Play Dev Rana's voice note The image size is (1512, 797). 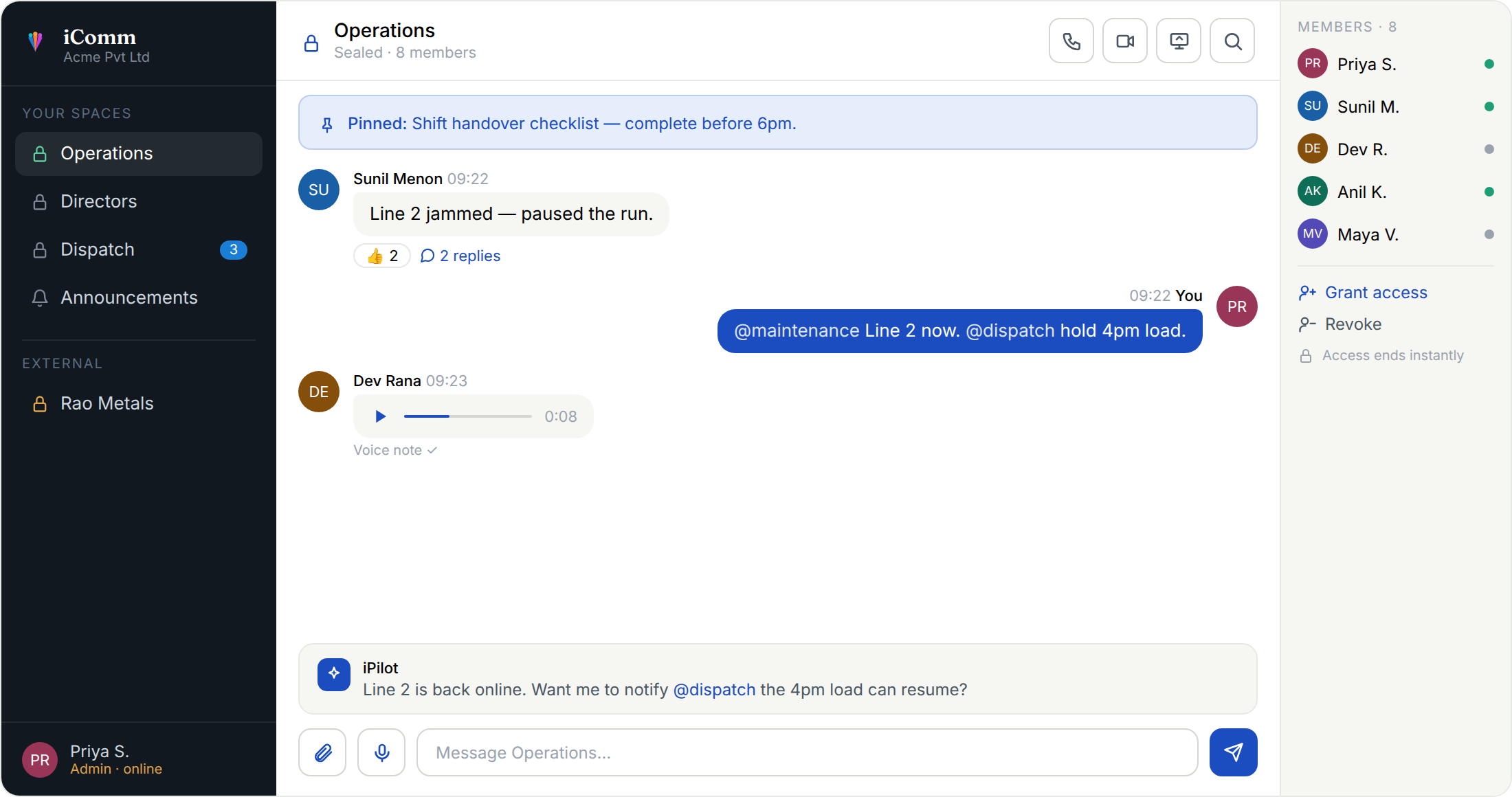380,416
